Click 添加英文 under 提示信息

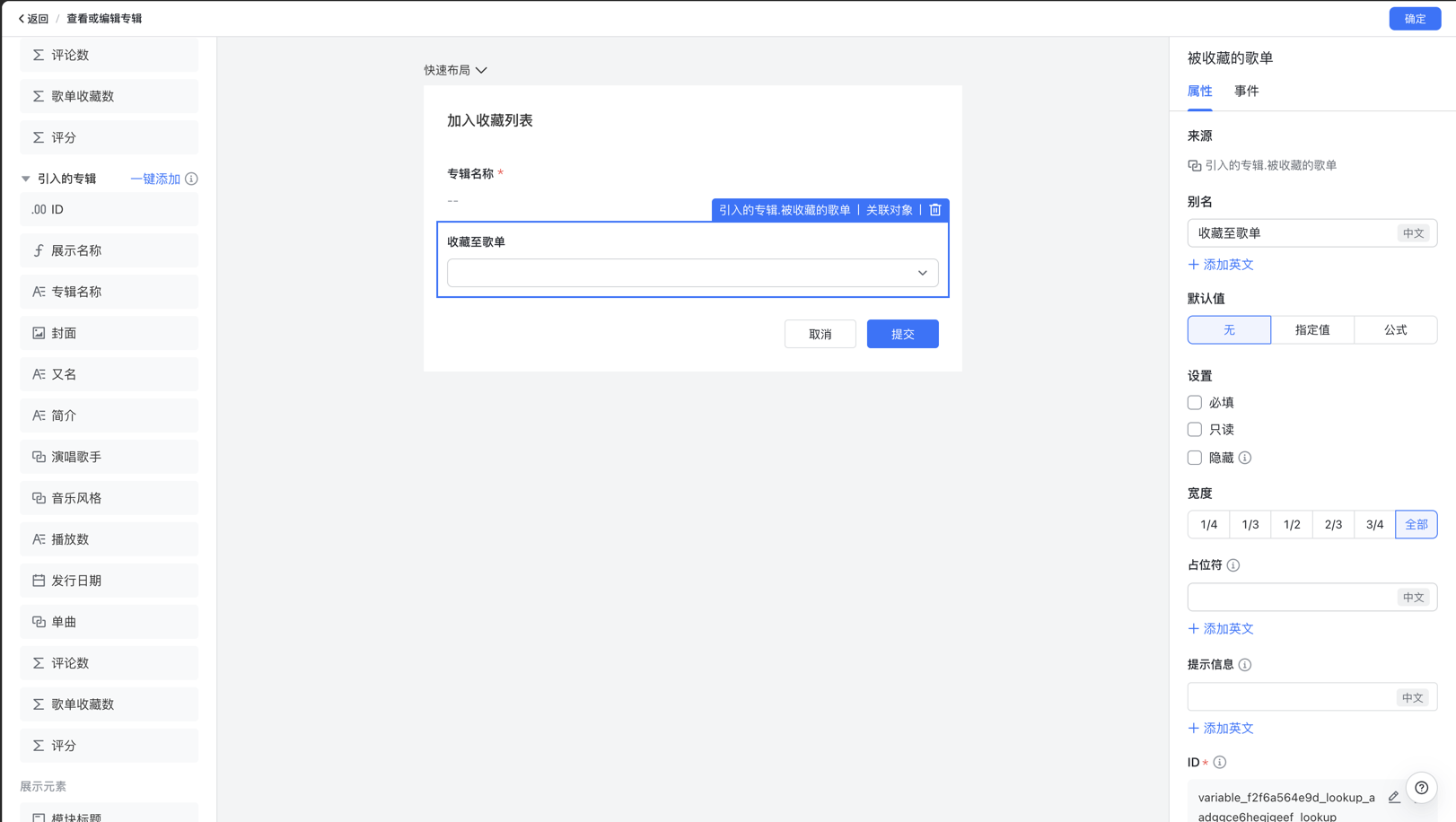tap(1221, 729)
